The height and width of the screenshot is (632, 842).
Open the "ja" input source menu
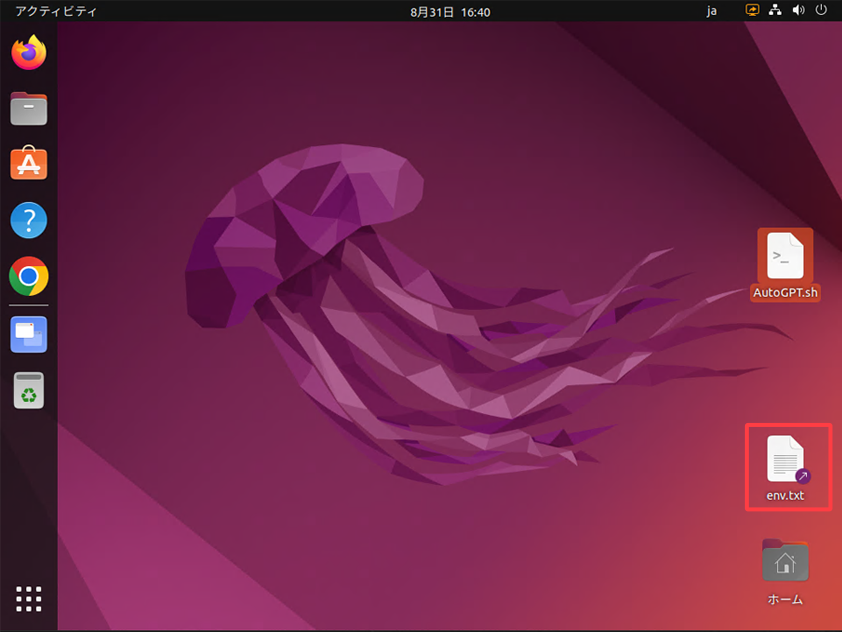click(x=712, y=11)
